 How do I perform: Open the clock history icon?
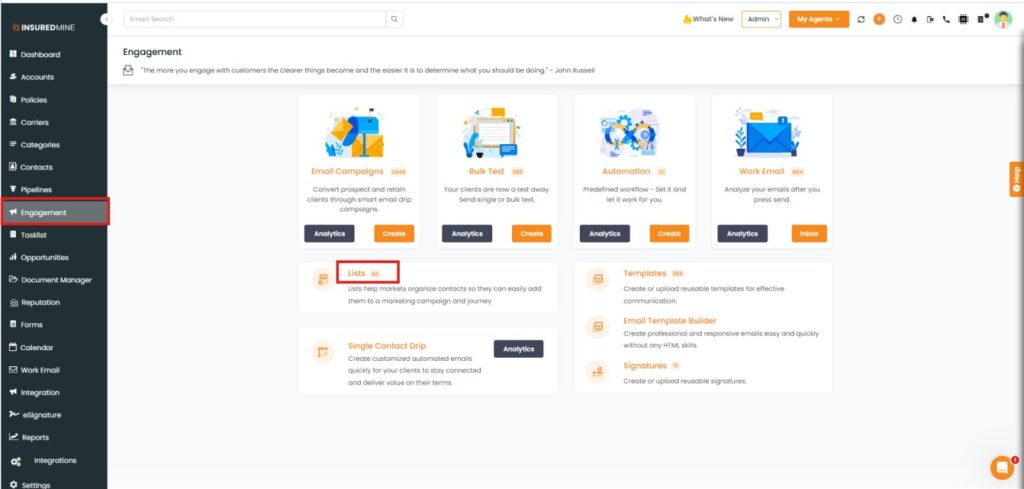897,19
